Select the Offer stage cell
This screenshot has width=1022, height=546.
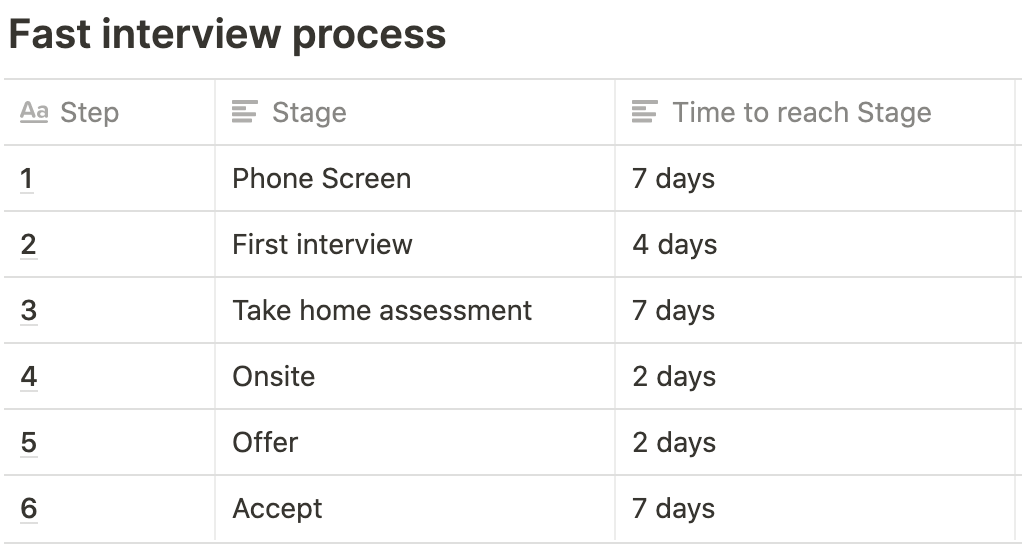[x=415, y=442]
